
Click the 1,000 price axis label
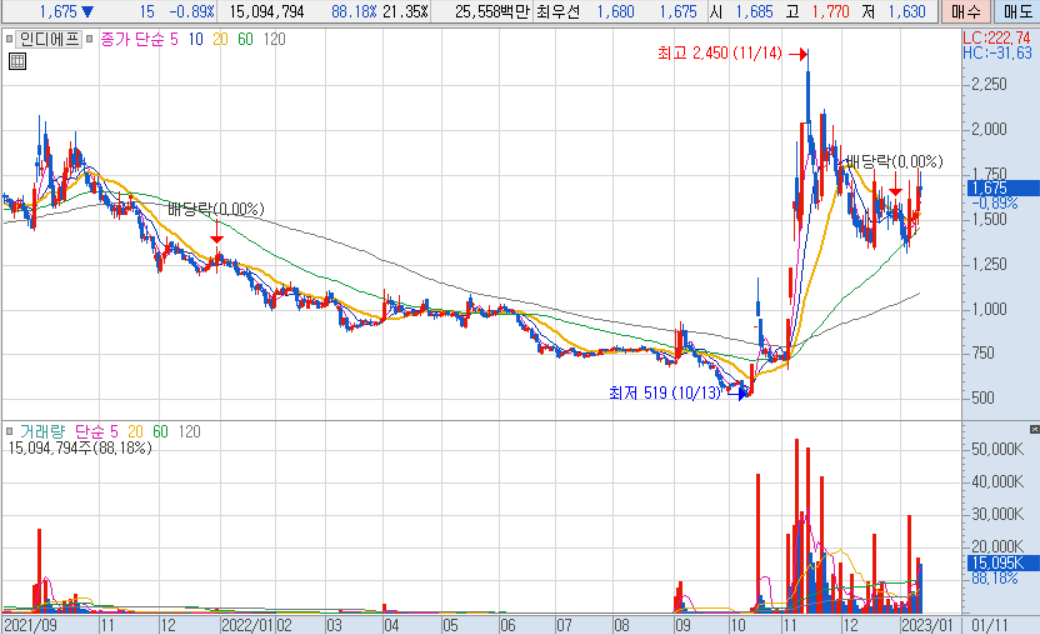pos(989,309)
